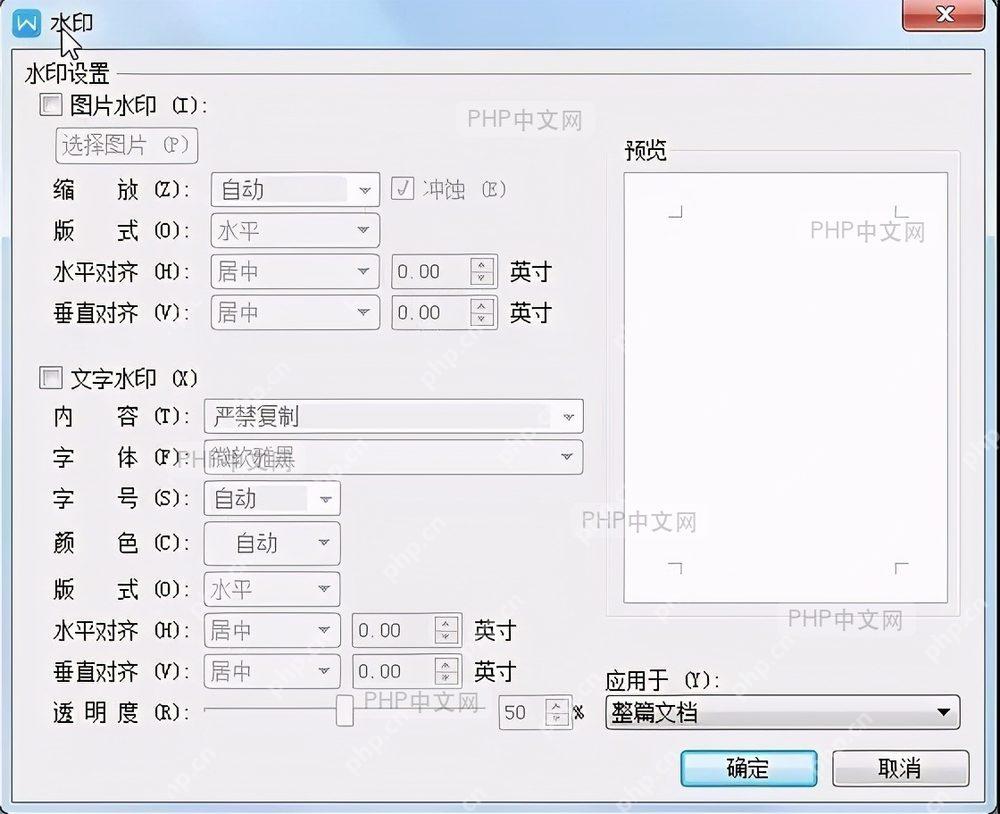Increase picture watermark 水平对齐 offset value
Screen dimensions: 1000x814
pos(482,265)
